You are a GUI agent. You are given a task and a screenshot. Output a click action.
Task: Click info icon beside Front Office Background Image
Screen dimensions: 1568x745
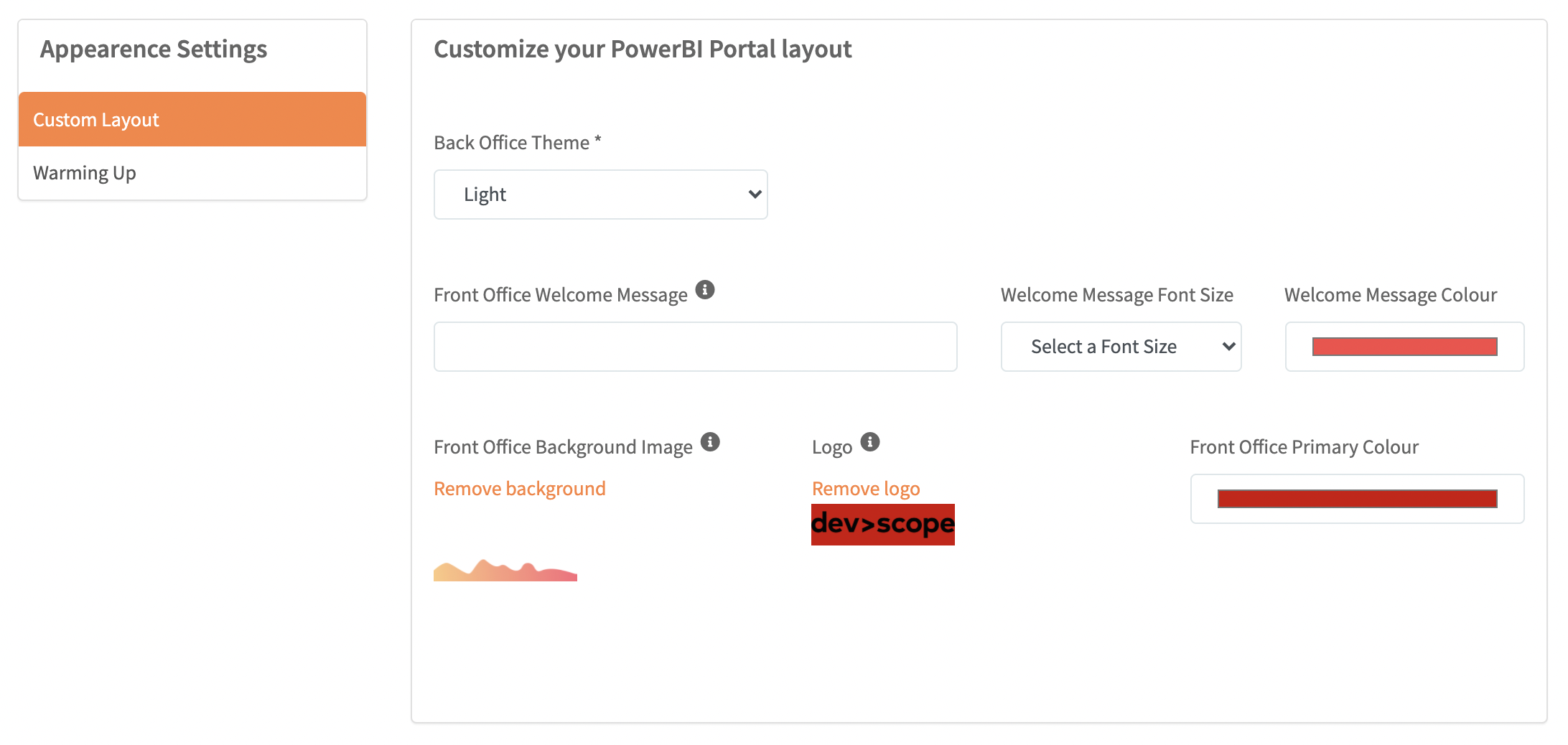(710, 441)
